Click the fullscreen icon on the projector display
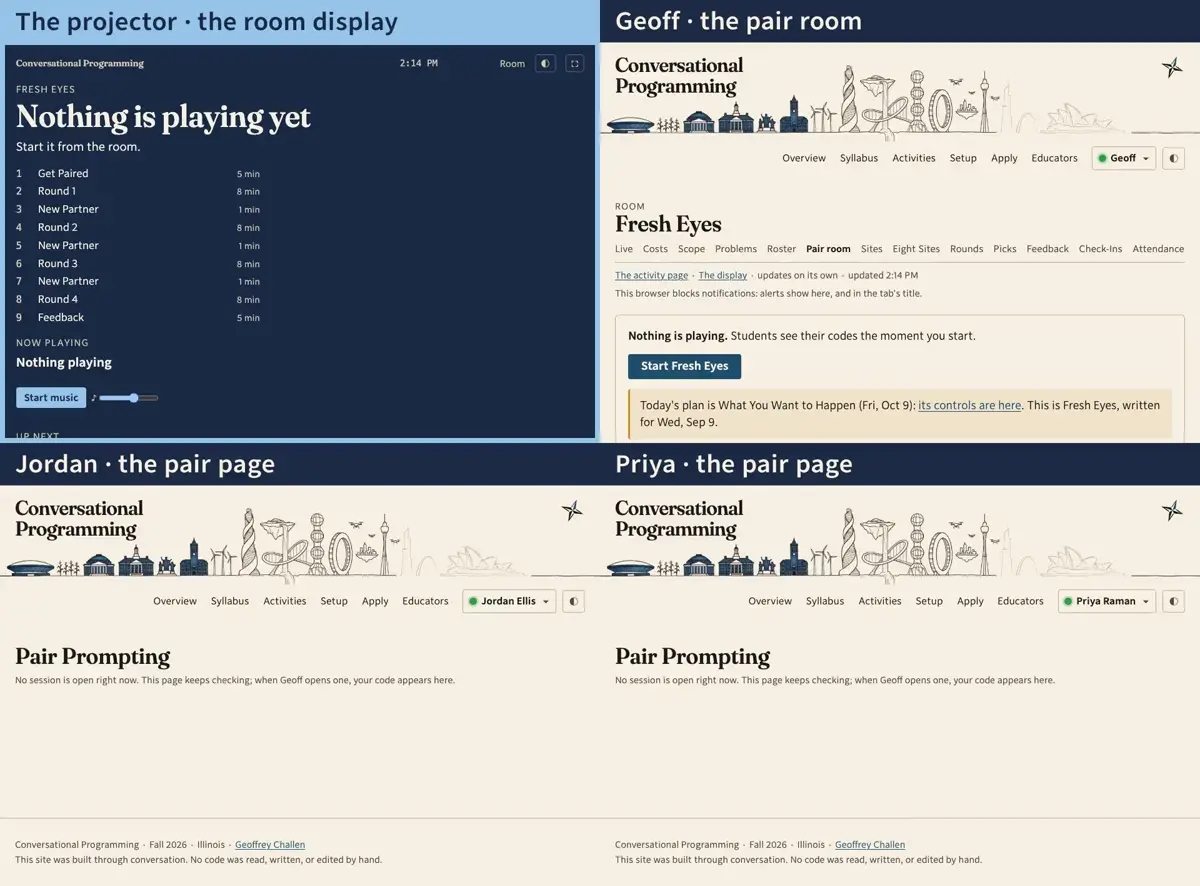 tap(574, 63)
